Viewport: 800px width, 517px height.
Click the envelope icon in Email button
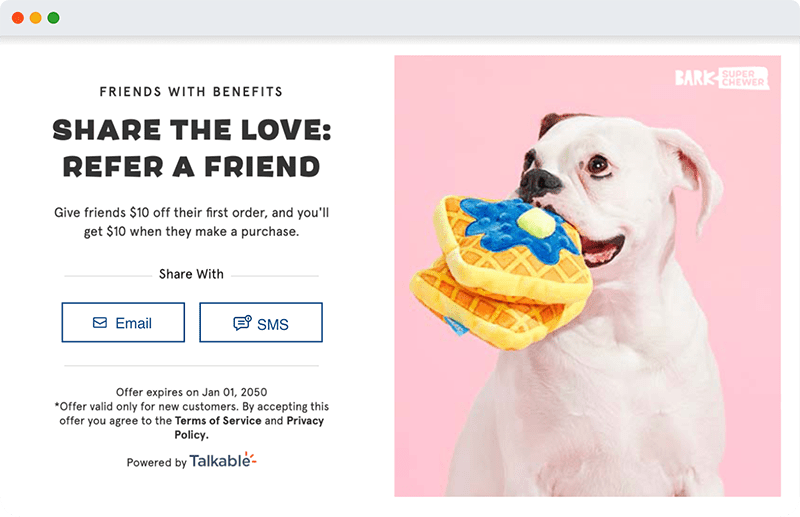point(100,323)
